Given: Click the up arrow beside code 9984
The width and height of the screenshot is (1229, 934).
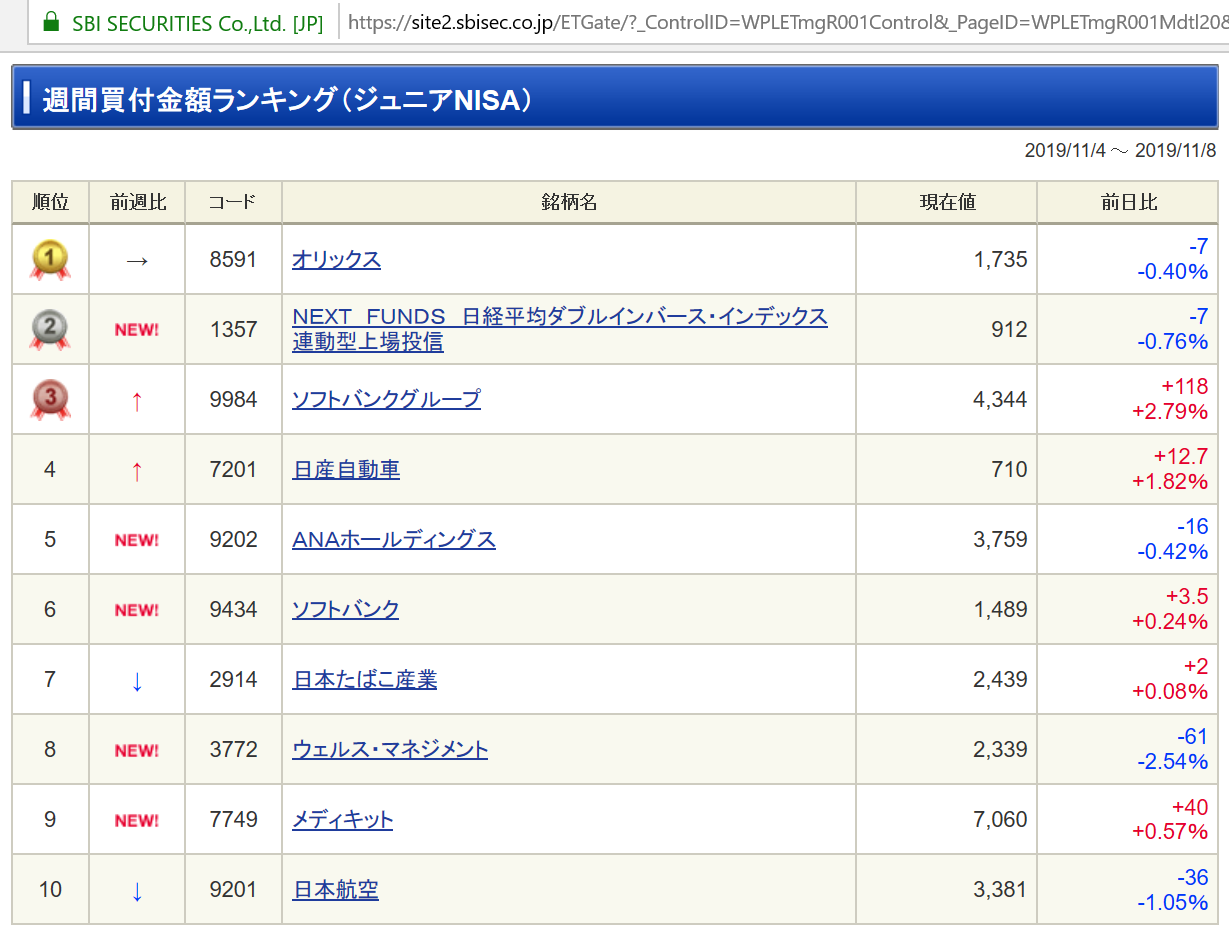Looking at the screenshot, I should coord(137,400).
